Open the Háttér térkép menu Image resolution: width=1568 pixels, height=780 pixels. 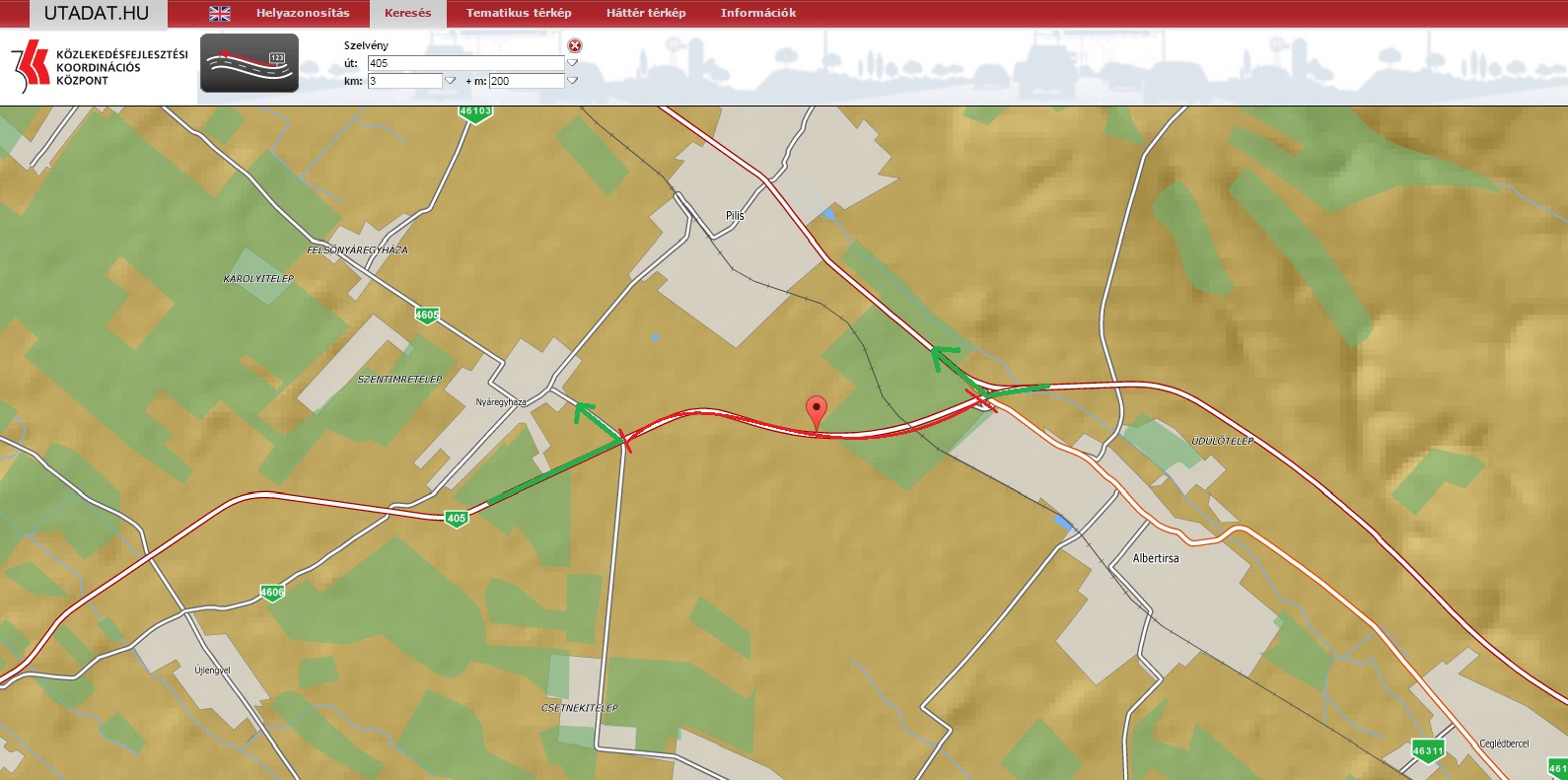tap(646, 13)
